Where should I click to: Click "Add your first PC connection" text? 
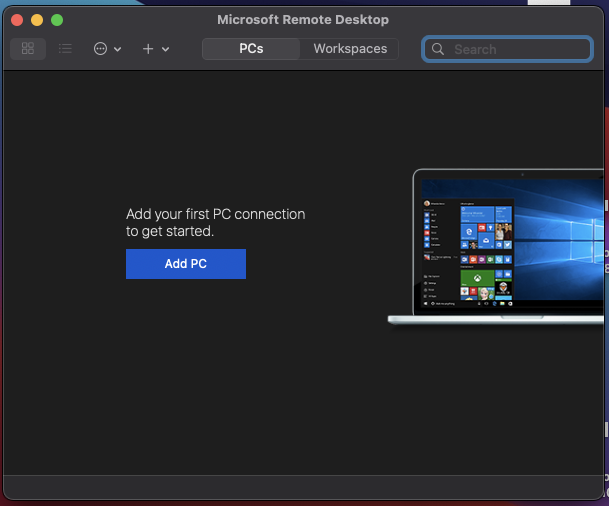point(216,214)
